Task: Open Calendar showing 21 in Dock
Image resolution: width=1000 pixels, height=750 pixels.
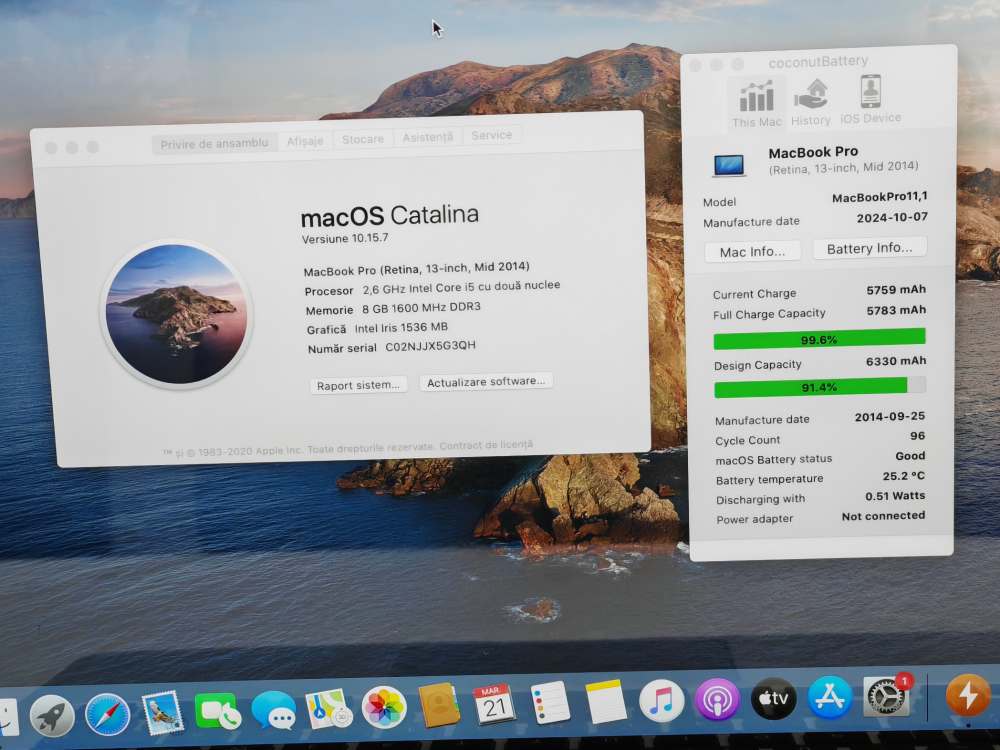Action: pos(494,703)
